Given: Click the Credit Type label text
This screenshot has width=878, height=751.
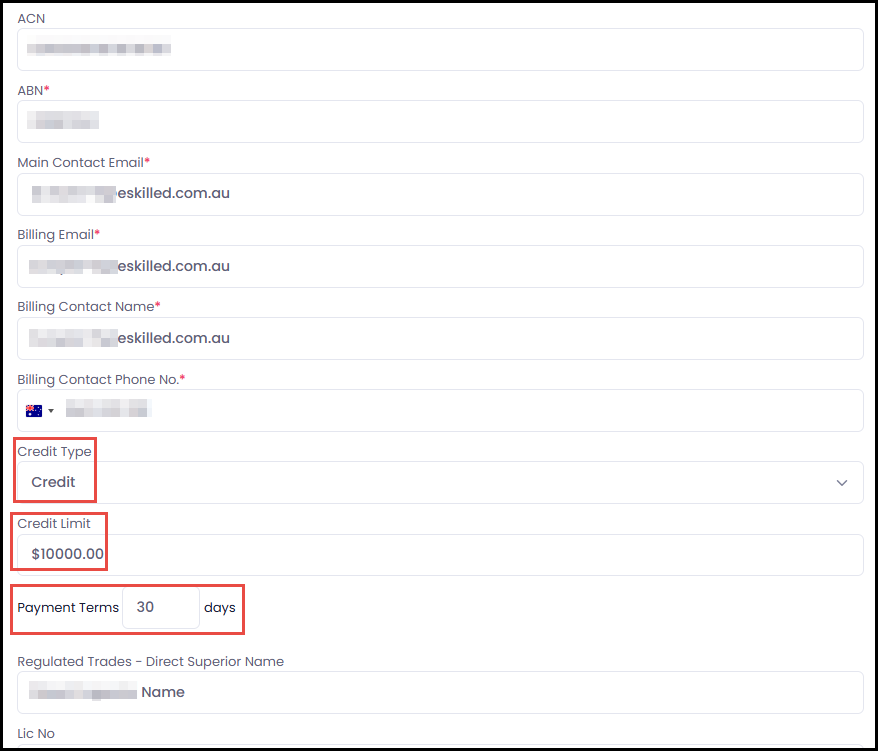Looking at the screenshot, I should point(54,452).
